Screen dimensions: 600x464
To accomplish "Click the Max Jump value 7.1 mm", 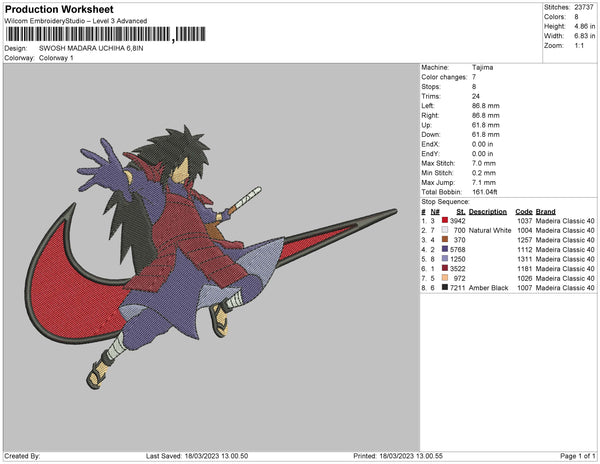I will (x=484, y=182).
